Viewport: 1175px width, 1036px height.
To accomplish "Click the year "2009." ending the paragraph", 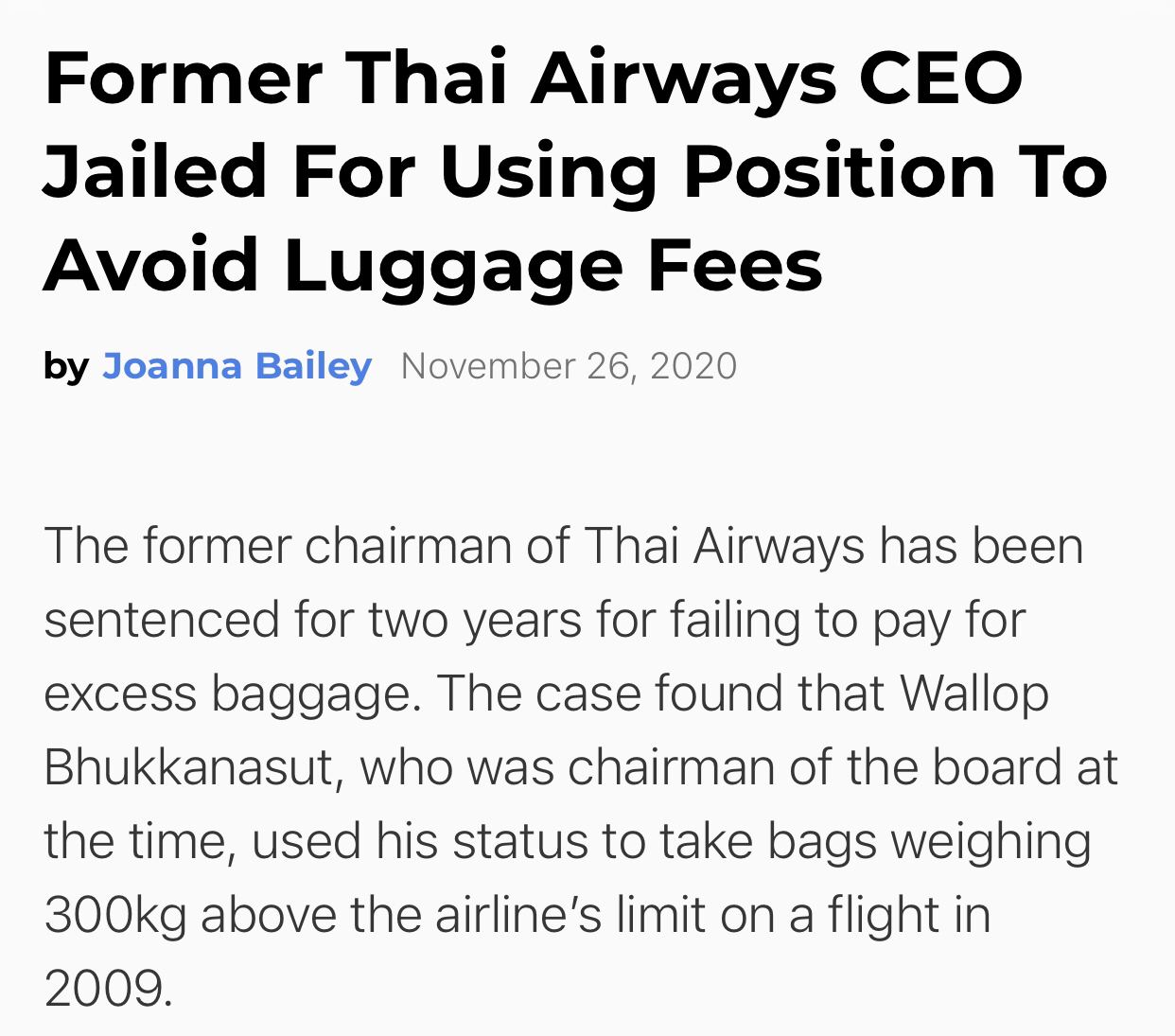I will tap(109, 990).
